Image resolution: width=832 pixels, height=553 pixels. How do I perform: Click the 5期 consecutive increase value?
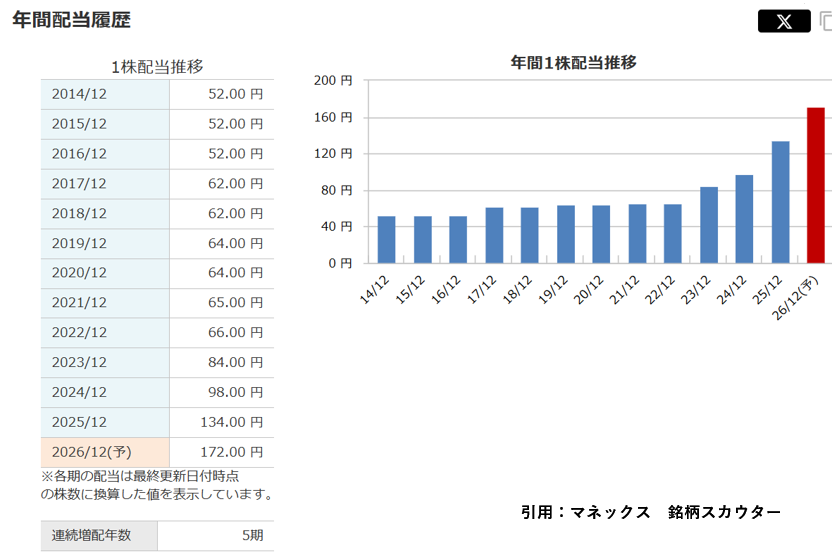pyautogui.click(x=252, y=536)
